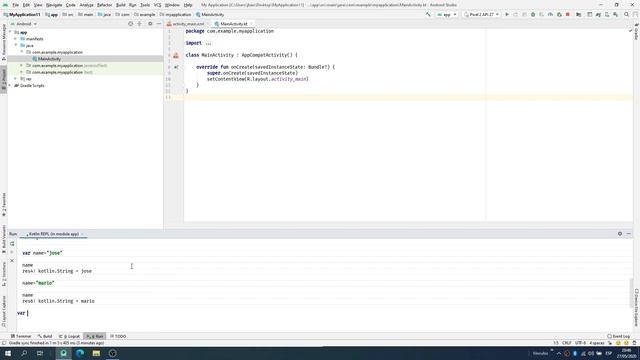The image size is (640, 360).
Task: Click the red Stop button
Action: pyautogui.click(x=567, y=14)
